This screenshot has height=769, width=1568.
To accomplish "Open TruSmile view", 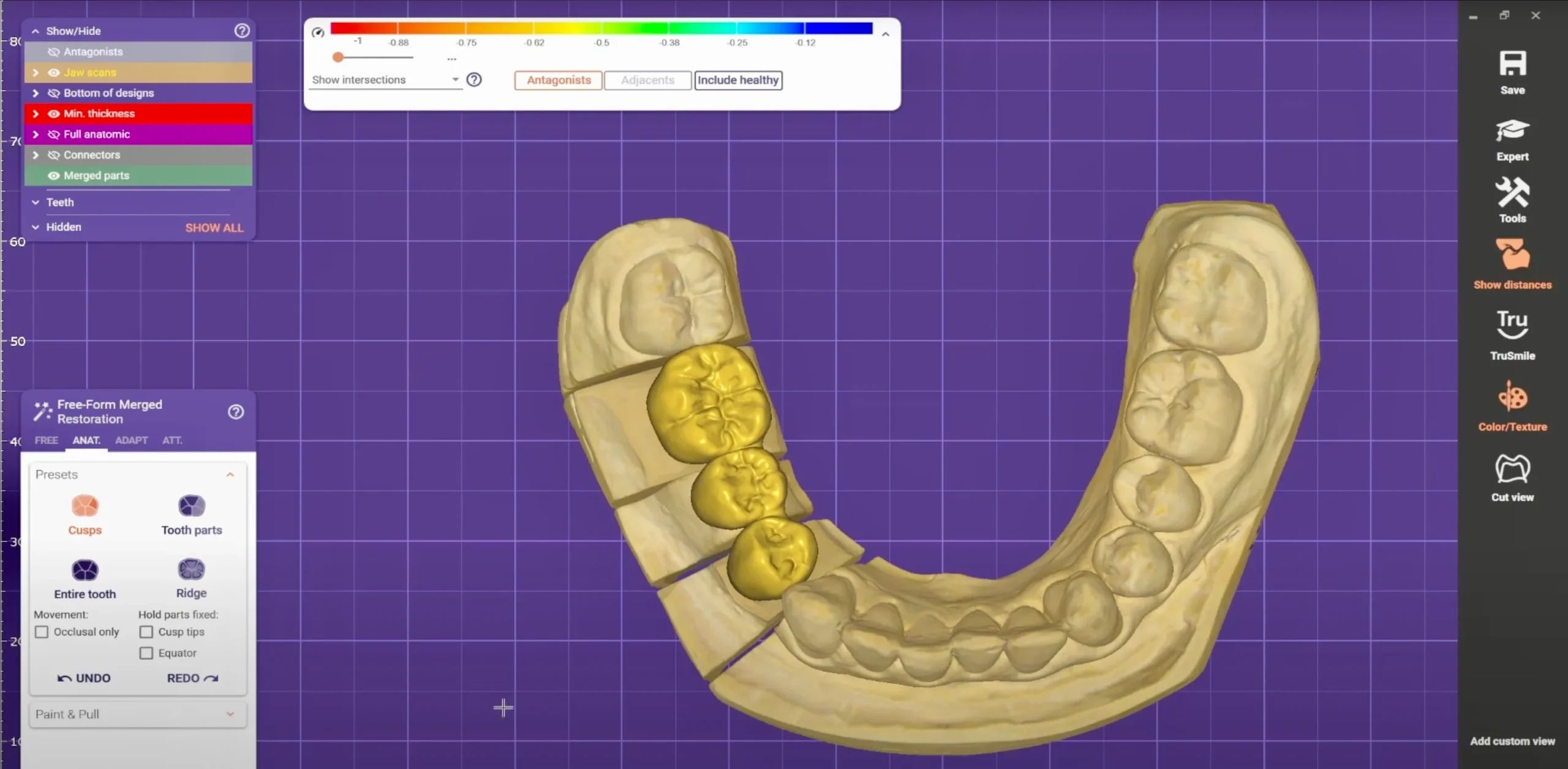I will pyautogui.click(x=1512, y=324).
